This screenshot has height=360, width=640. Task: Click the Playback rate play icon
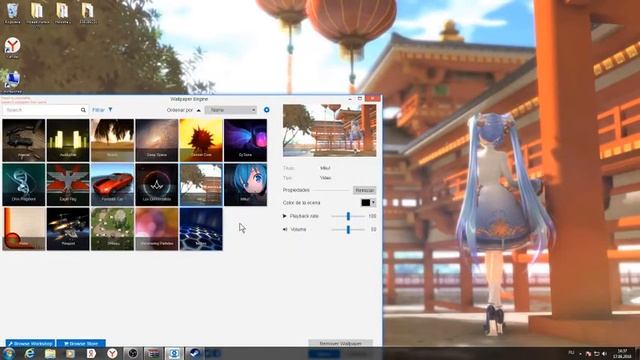pyautogui.click(x=284, y=216)
